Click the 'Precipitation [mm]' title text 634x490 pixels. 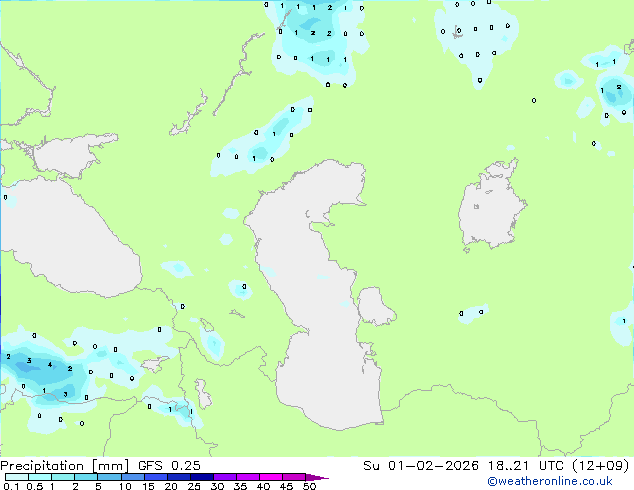click(x=65, y=466)
